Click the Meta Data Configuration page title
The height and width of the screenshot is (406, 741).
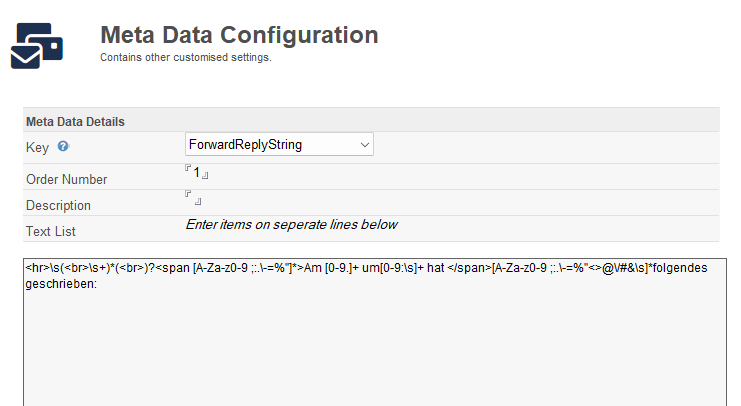pyautogui.click(x=239, y=35)
